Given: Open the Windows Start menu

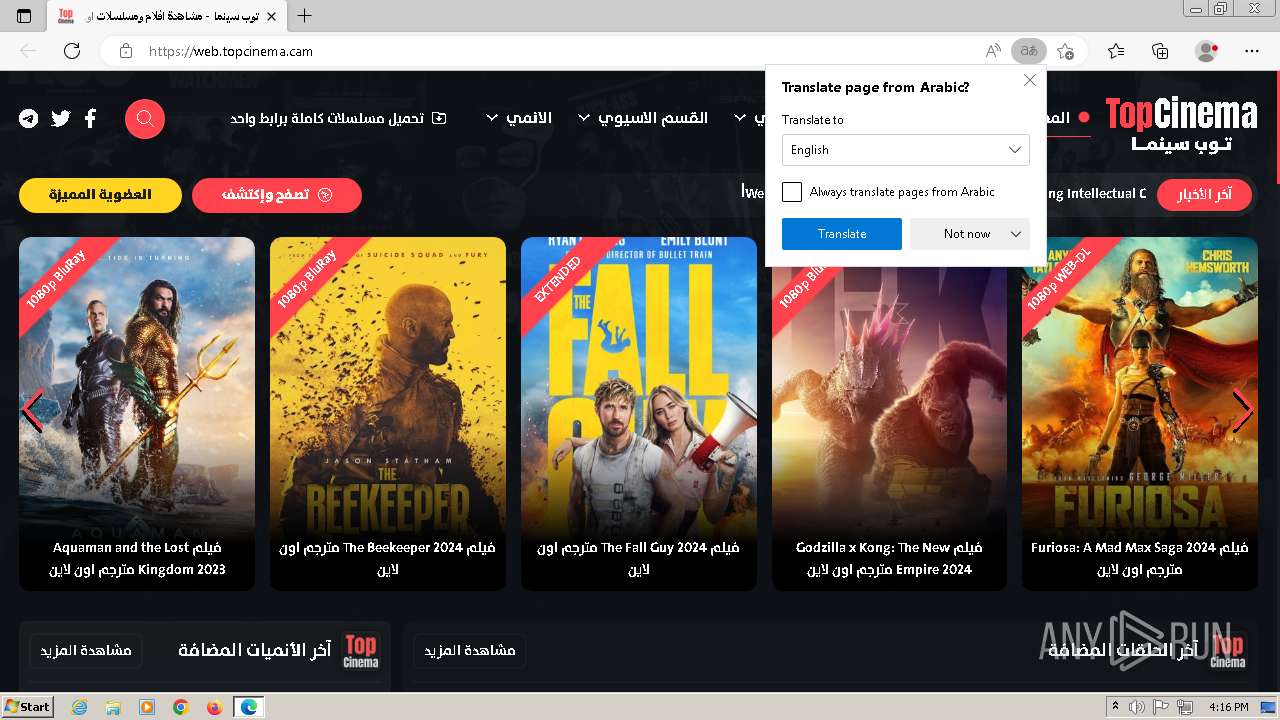Looking at the screenshot, I should (27, 707).
